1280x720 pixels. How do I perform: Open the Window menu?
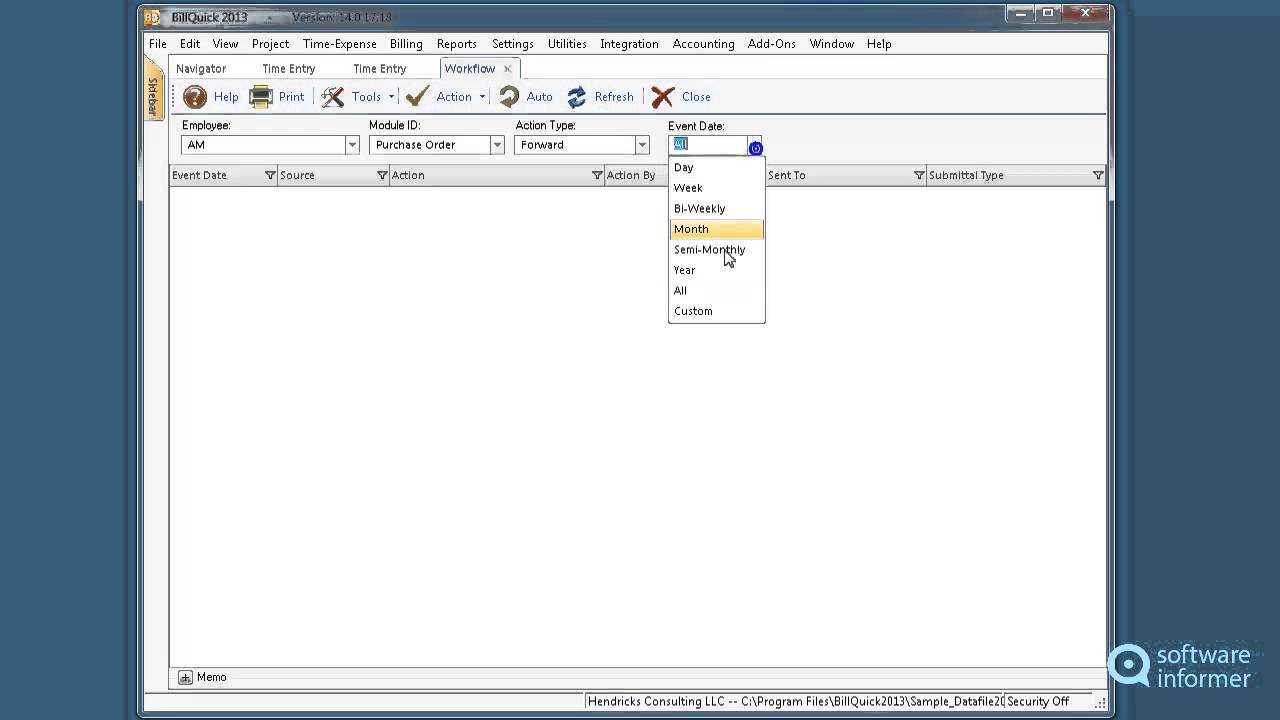[x=832, y=44]
